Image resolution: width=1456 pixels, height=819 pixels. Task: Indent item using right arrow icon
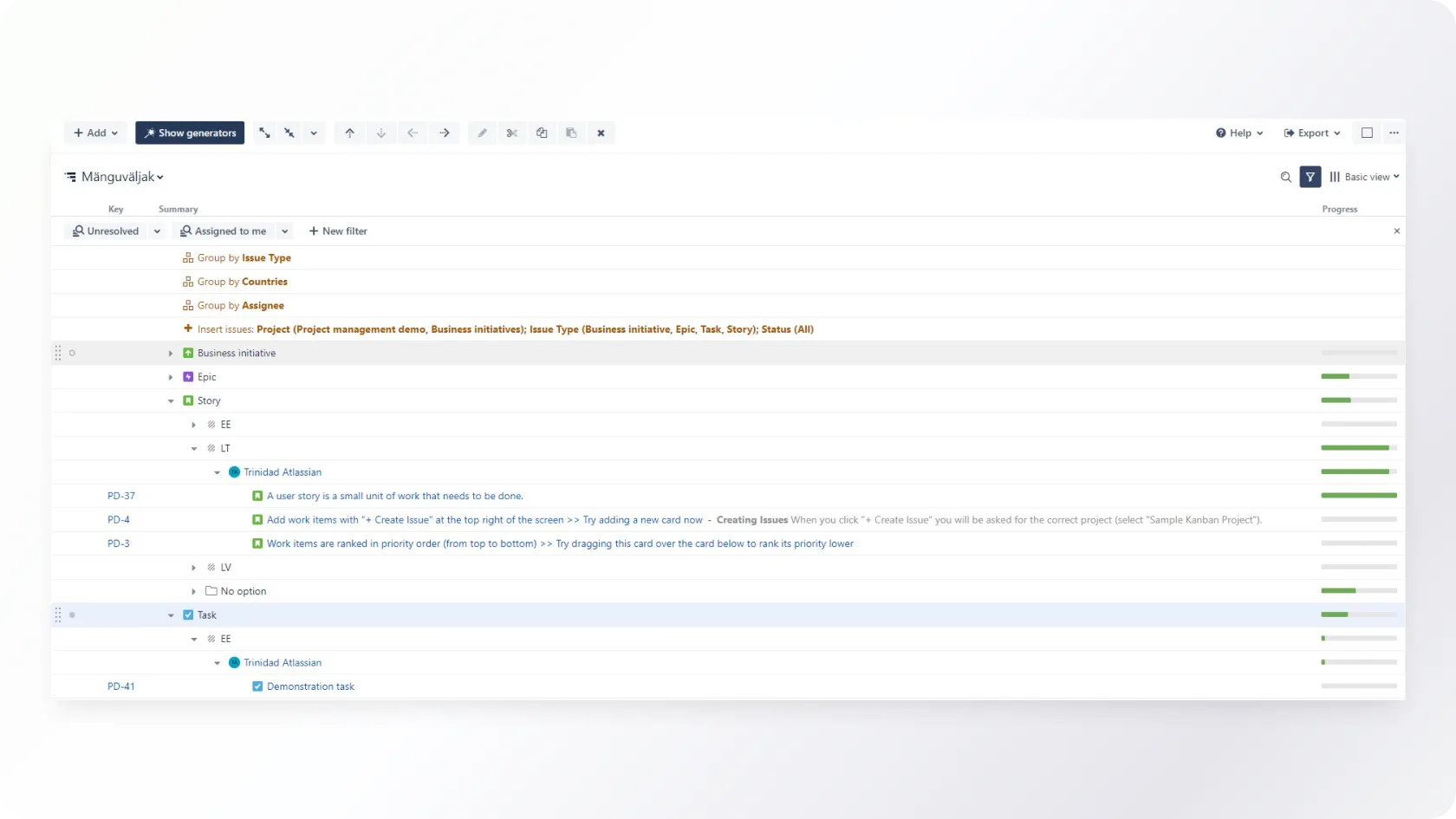(444, 133)
